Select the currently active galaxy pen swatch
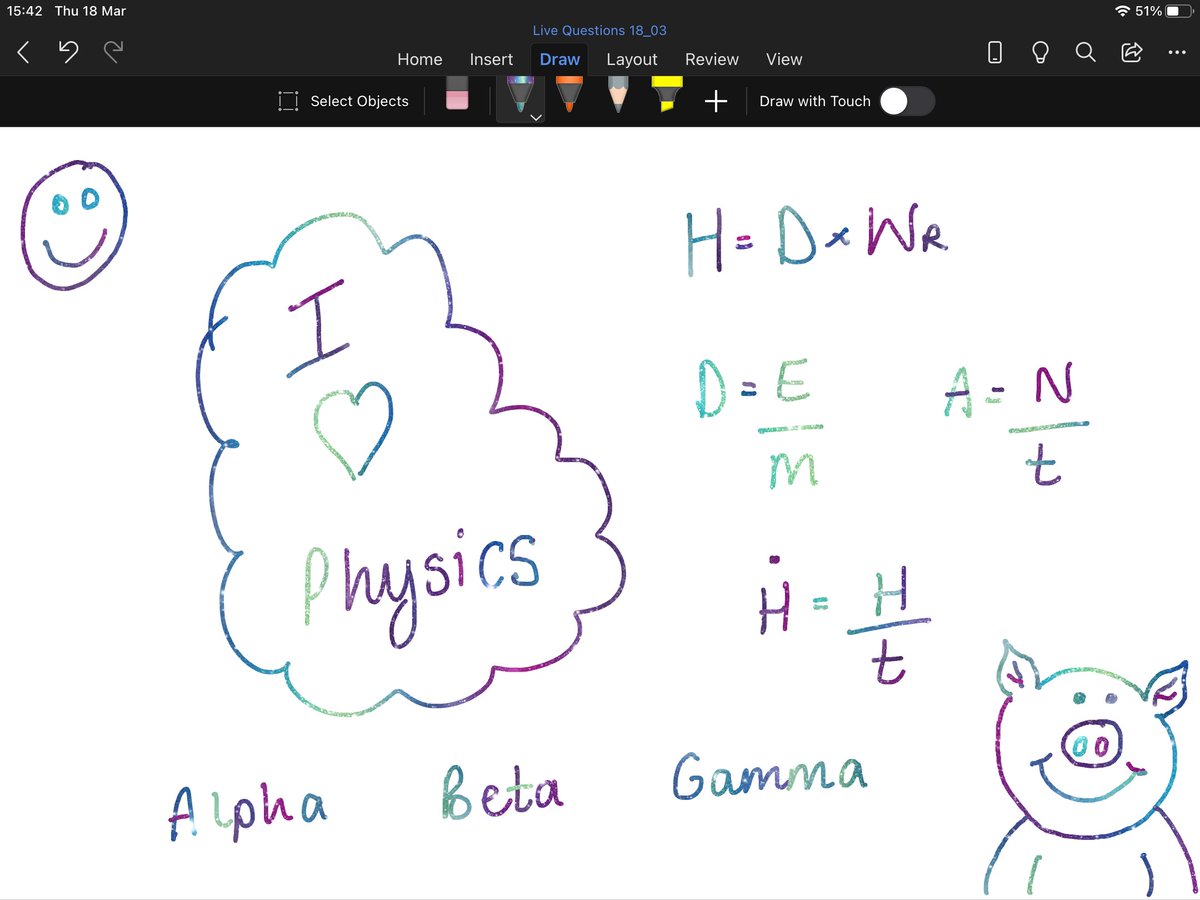This screenshot has width=1200, height=900. pos(520,95)
